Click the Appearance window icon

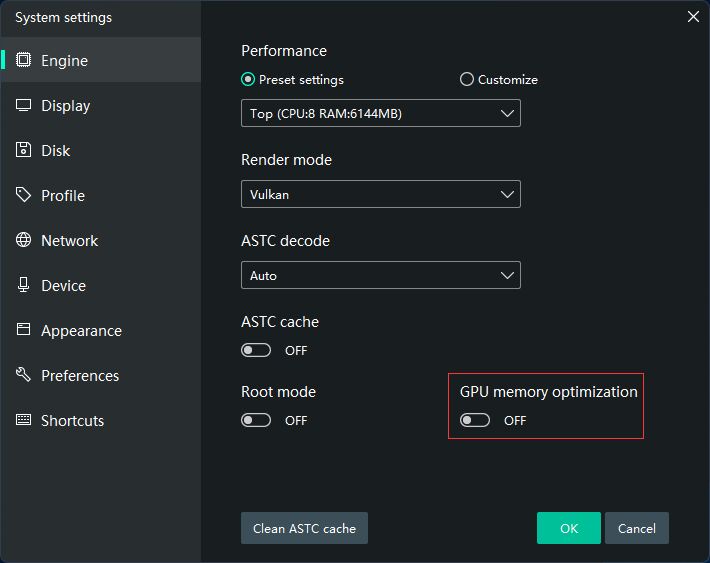[x=23, y=330]
